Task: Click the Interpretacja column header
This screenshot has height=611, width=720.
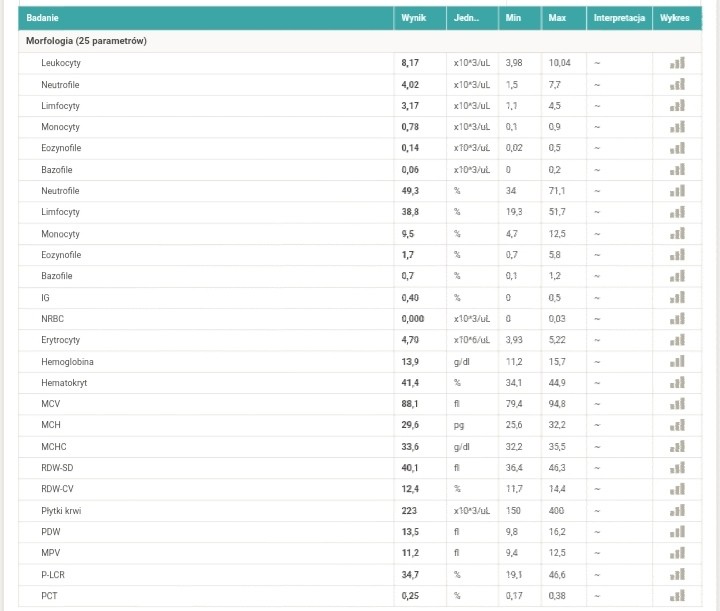Action: [619, 18]
